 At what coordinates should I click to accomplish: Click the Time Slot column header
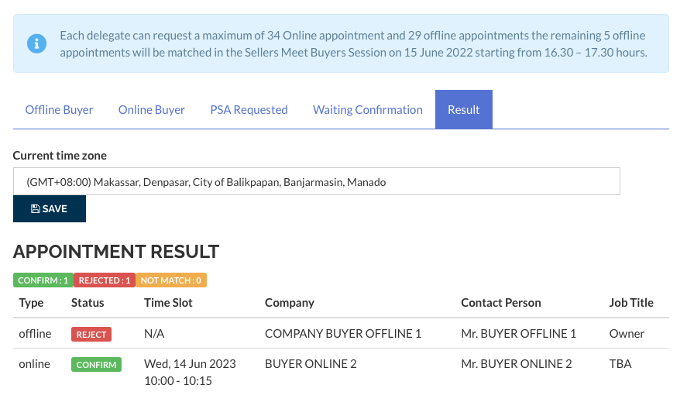coord(168,303)
